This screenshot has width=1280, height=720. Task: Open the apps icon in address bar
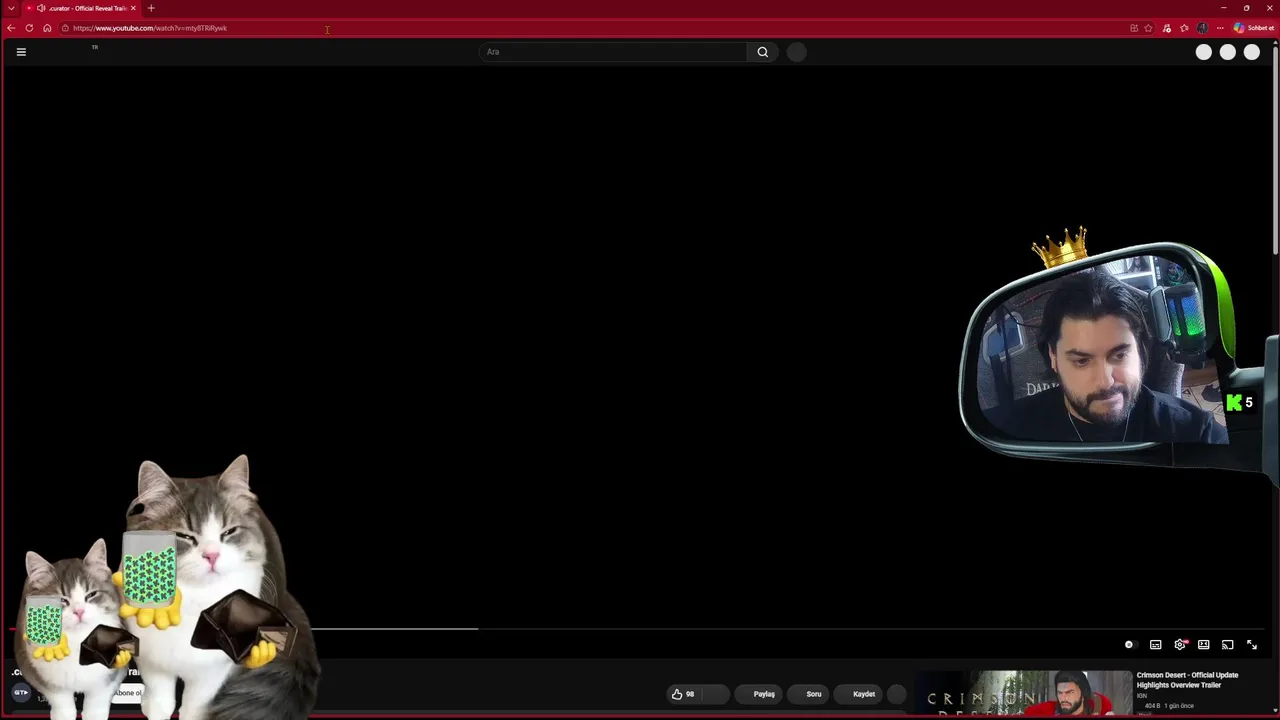point(1134,28)
